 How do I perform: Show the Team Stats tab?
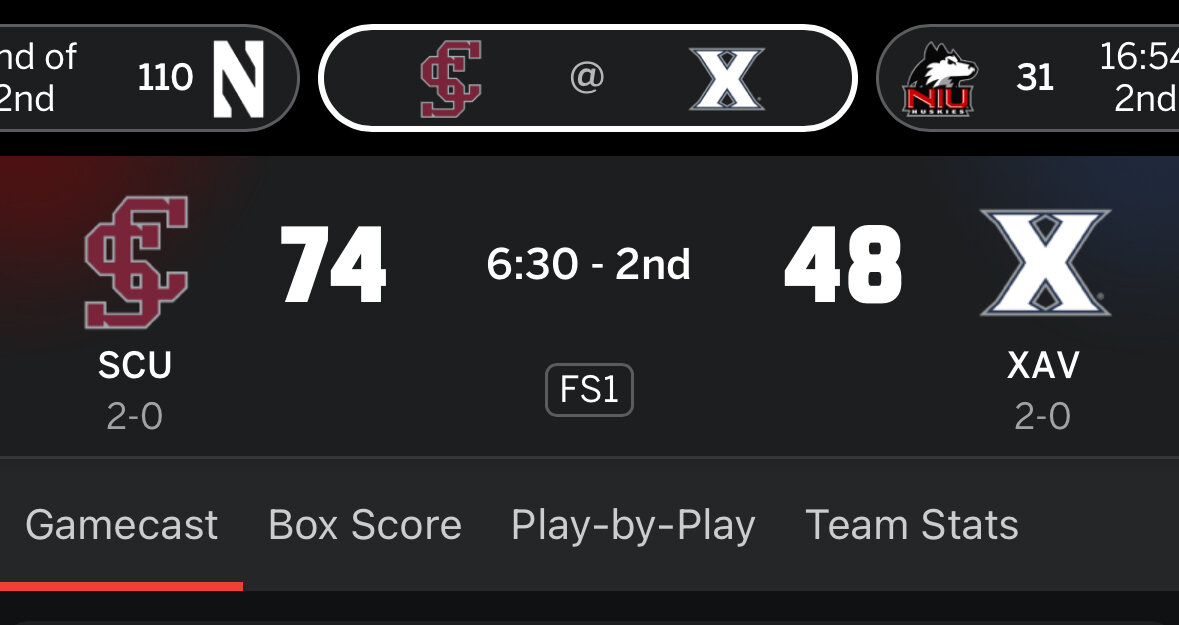(x=912, y=525)
